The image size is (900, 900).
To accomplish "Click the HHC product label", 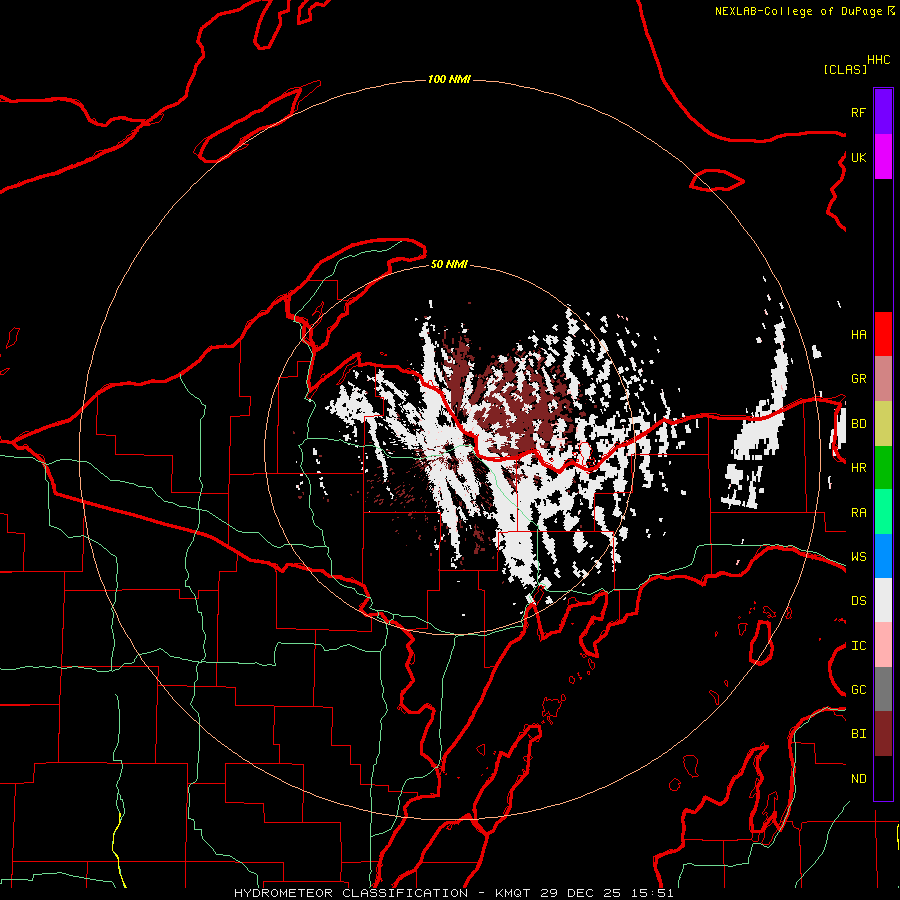I will pyautogui.click(x=878, y=60).
